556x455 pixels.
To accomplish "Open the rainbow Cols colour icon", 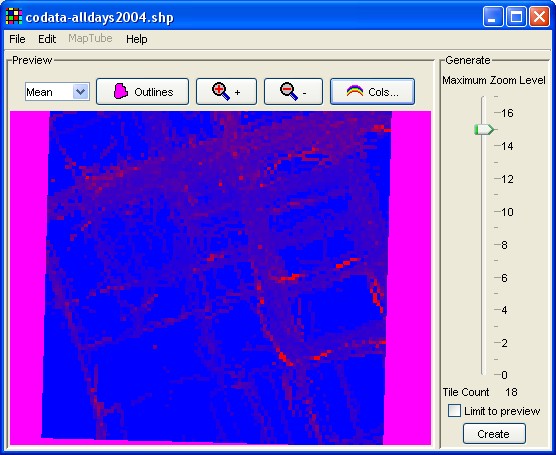I will 355,91.
